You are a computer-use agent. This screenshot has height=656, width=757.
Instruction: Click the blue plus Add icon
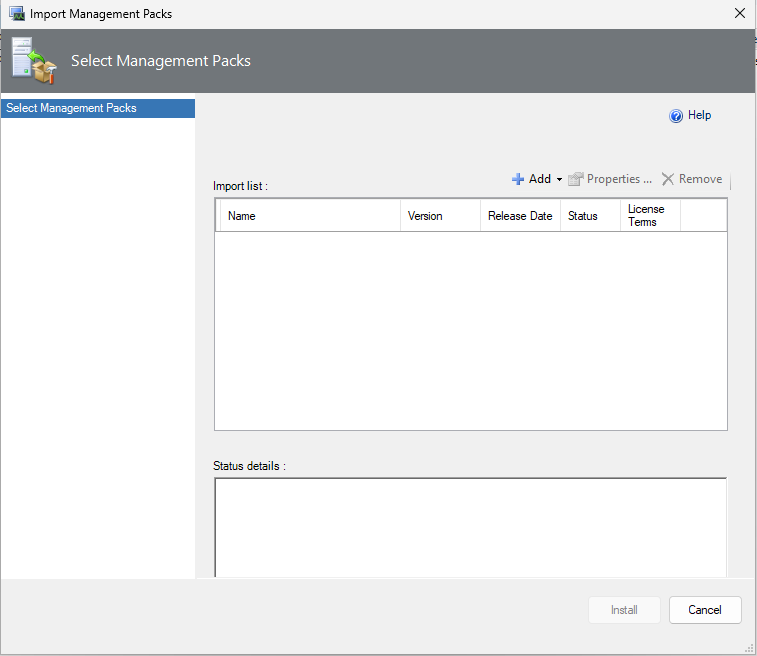tap(518, 179)
